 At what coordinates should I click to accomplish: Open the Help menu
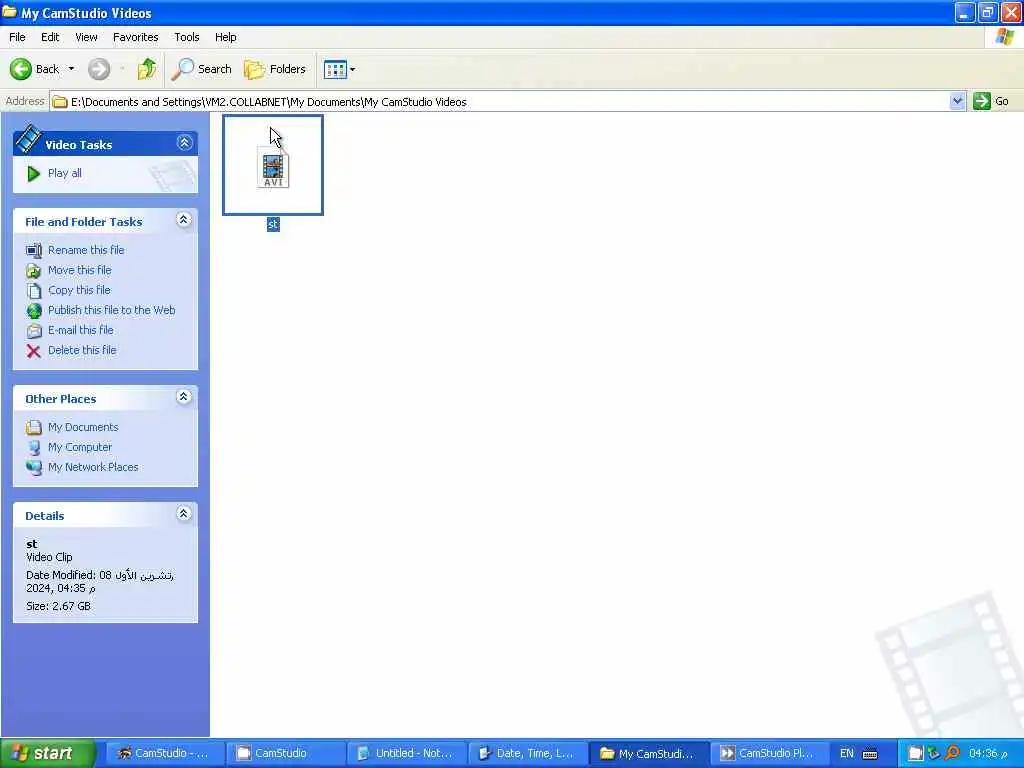(x=226, y=37)
